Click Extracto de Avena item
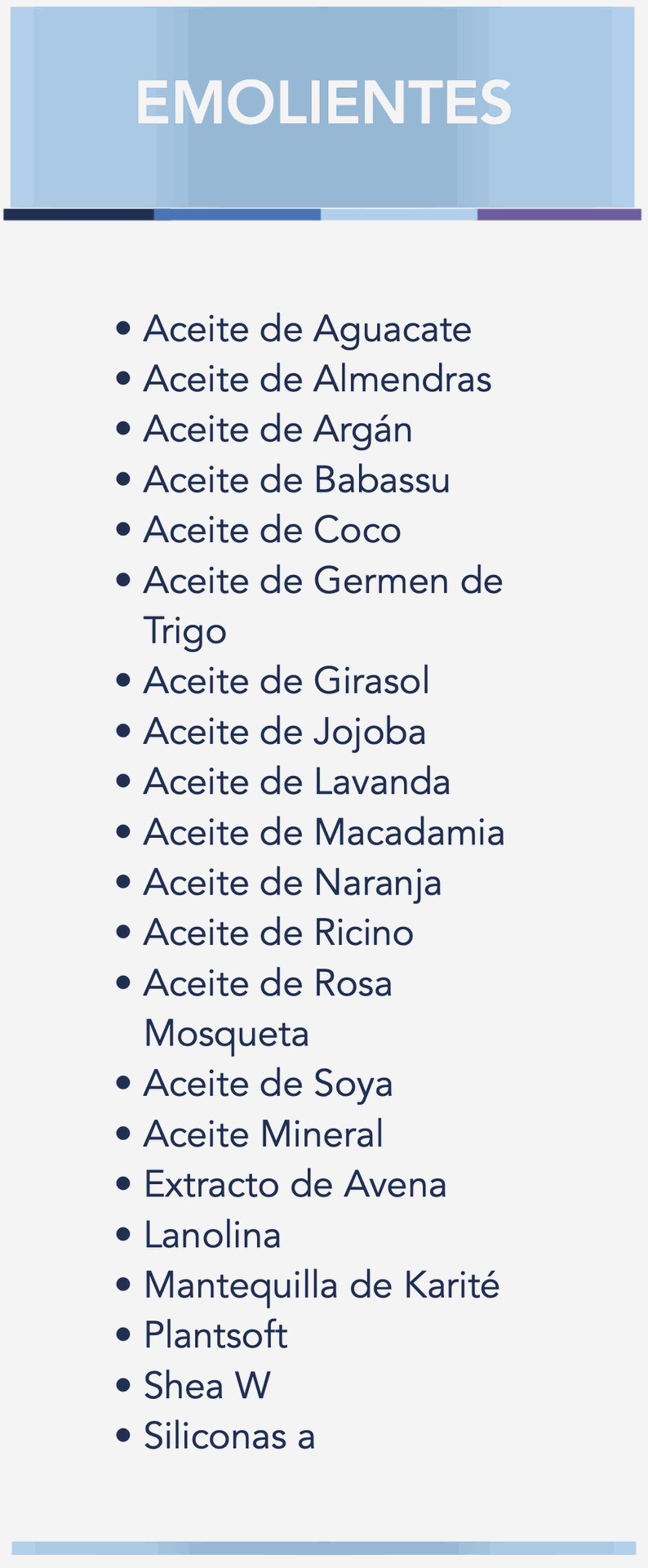 click(295, 1185)
